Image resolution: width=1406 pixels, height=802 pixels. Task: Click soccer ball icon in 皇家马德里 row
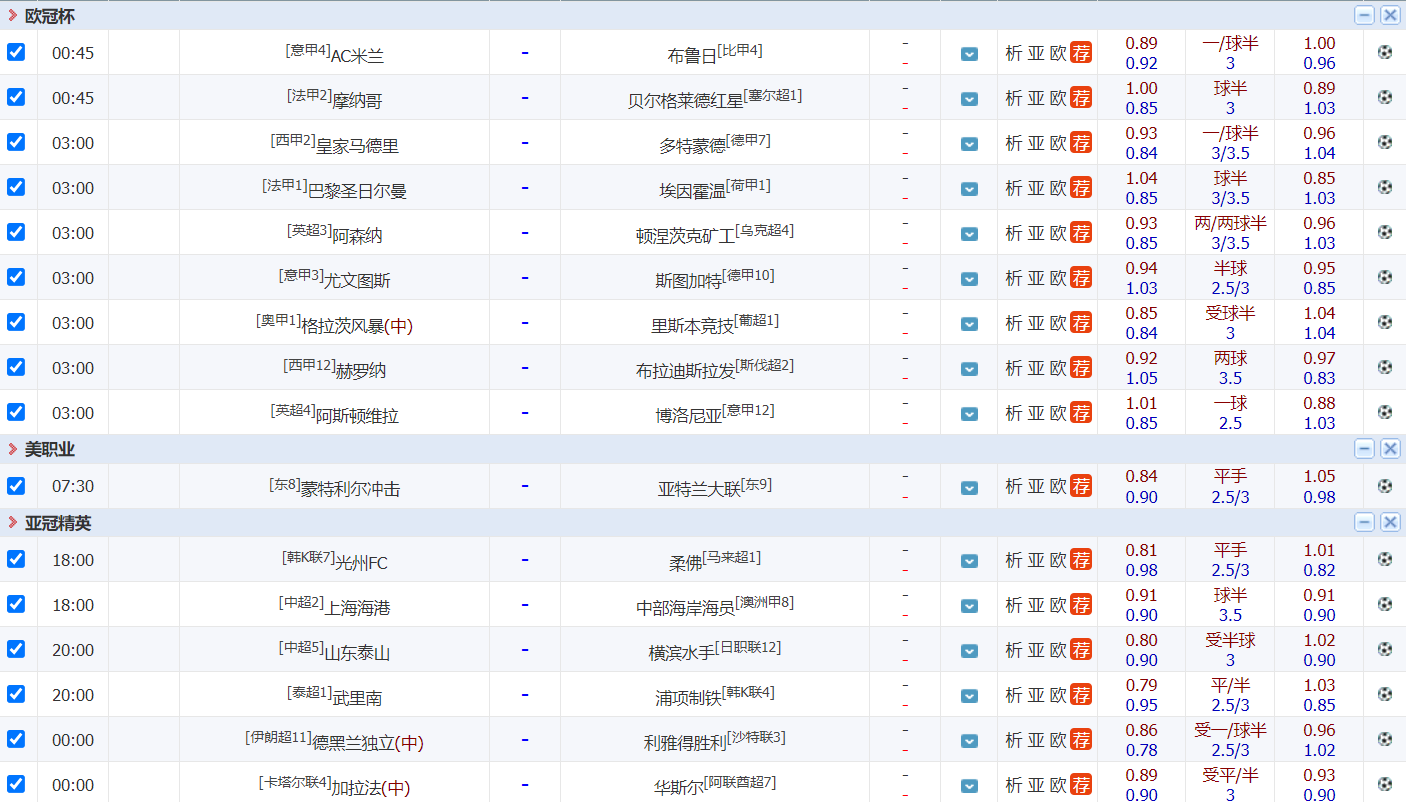click(x=1384, y=142)
